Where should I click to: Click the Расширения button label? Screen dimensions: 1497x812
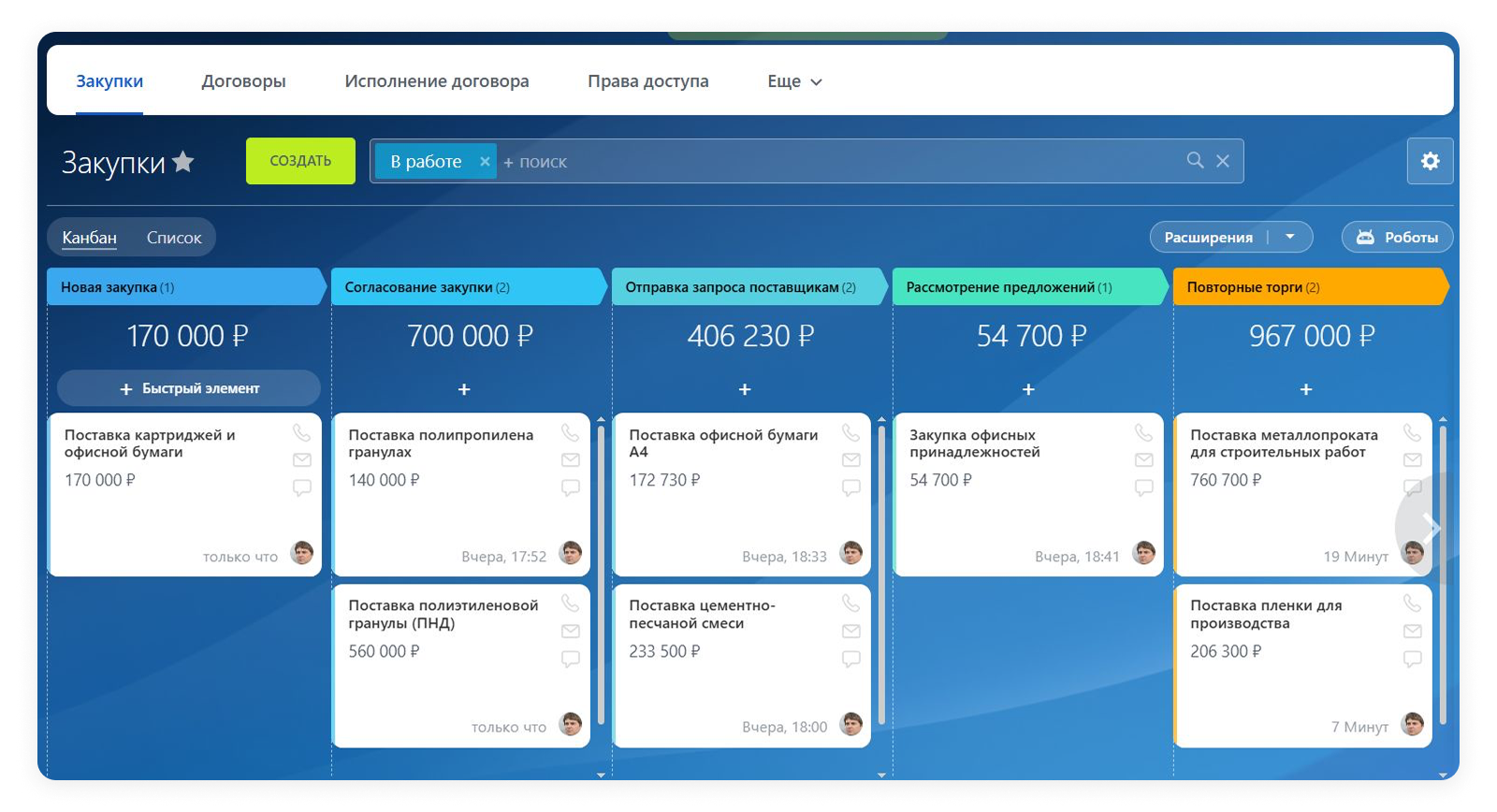coord(1208,238)
